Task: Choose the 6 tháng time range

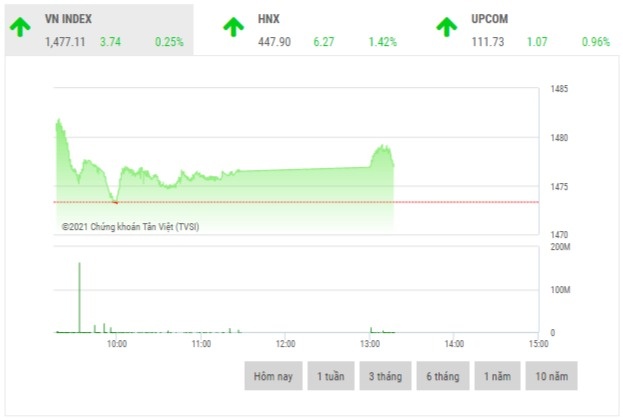Action: click(442, 376)
